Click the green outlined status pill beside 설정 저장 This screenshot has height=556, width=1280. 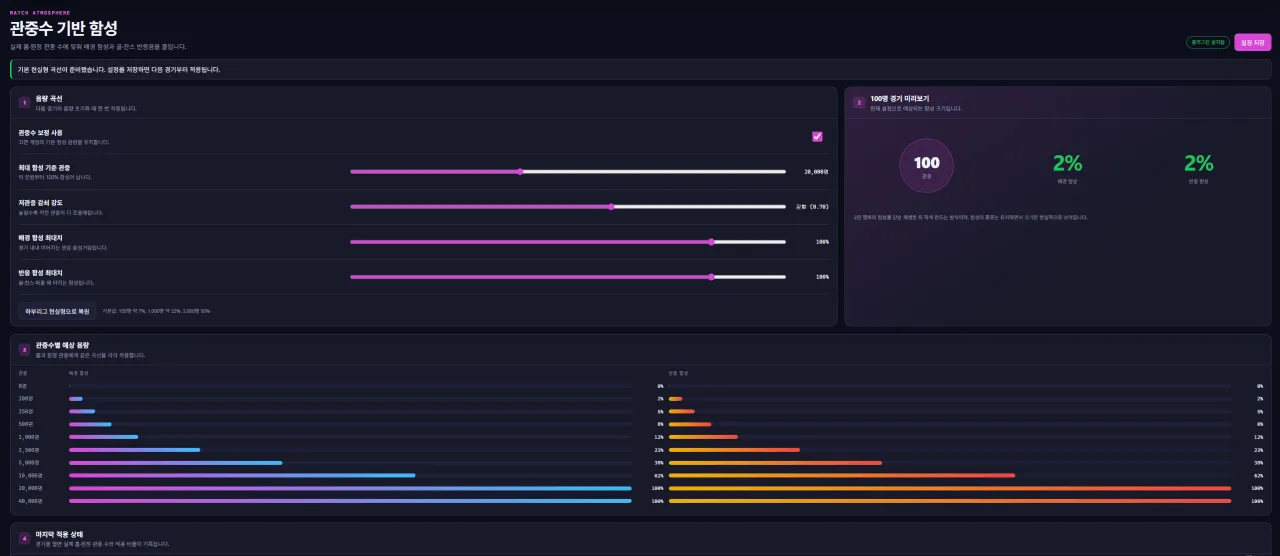coord(1207,42)
